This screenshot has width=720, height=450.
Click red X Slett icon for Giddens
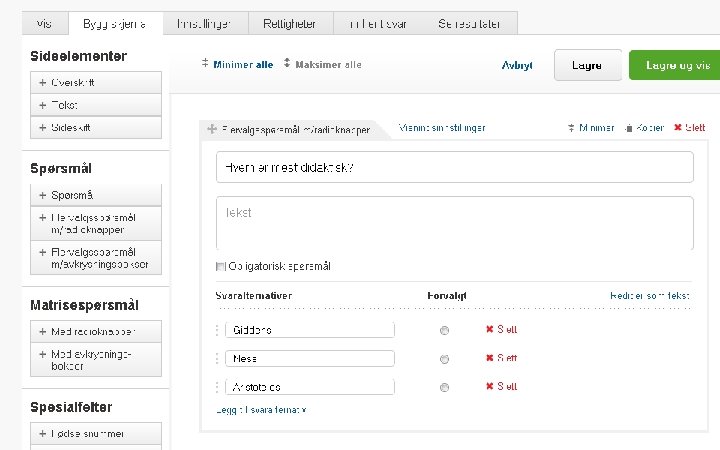pyautogui.click(x=490, y=329)
